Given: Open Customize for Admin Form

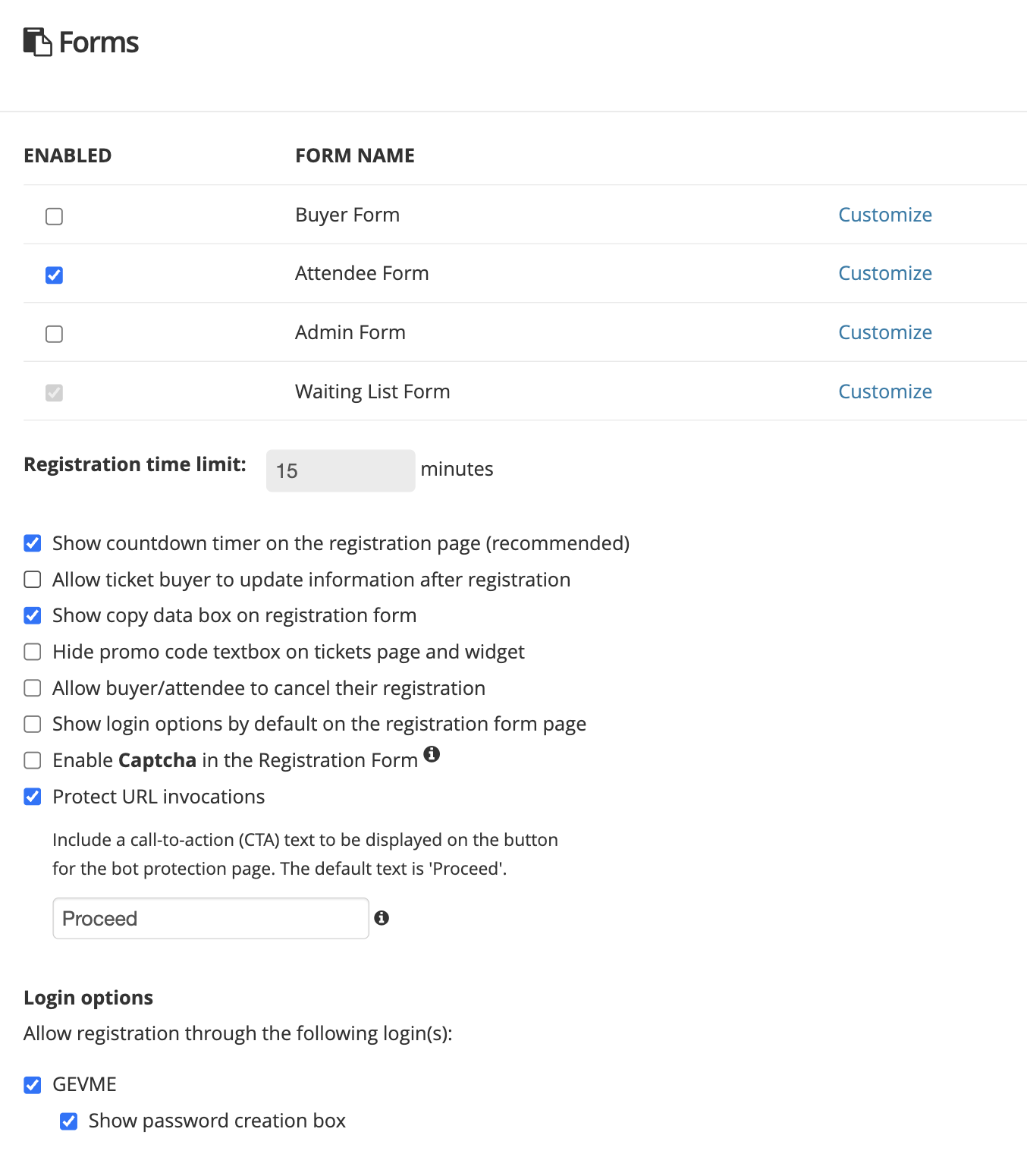Looking at the screenshot, I should (x=884, y=332).
